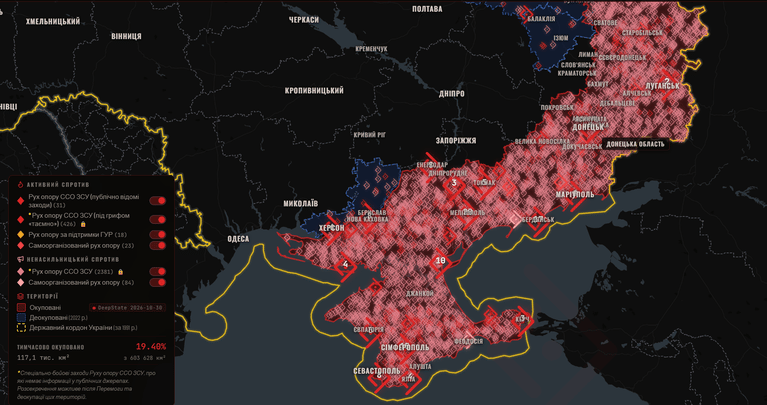The height and width of the screenshot is (405, 767).
Task: Click the flame icon beside АКТИВНИЙ СПРОТИВ
Action: pos(20,185)
